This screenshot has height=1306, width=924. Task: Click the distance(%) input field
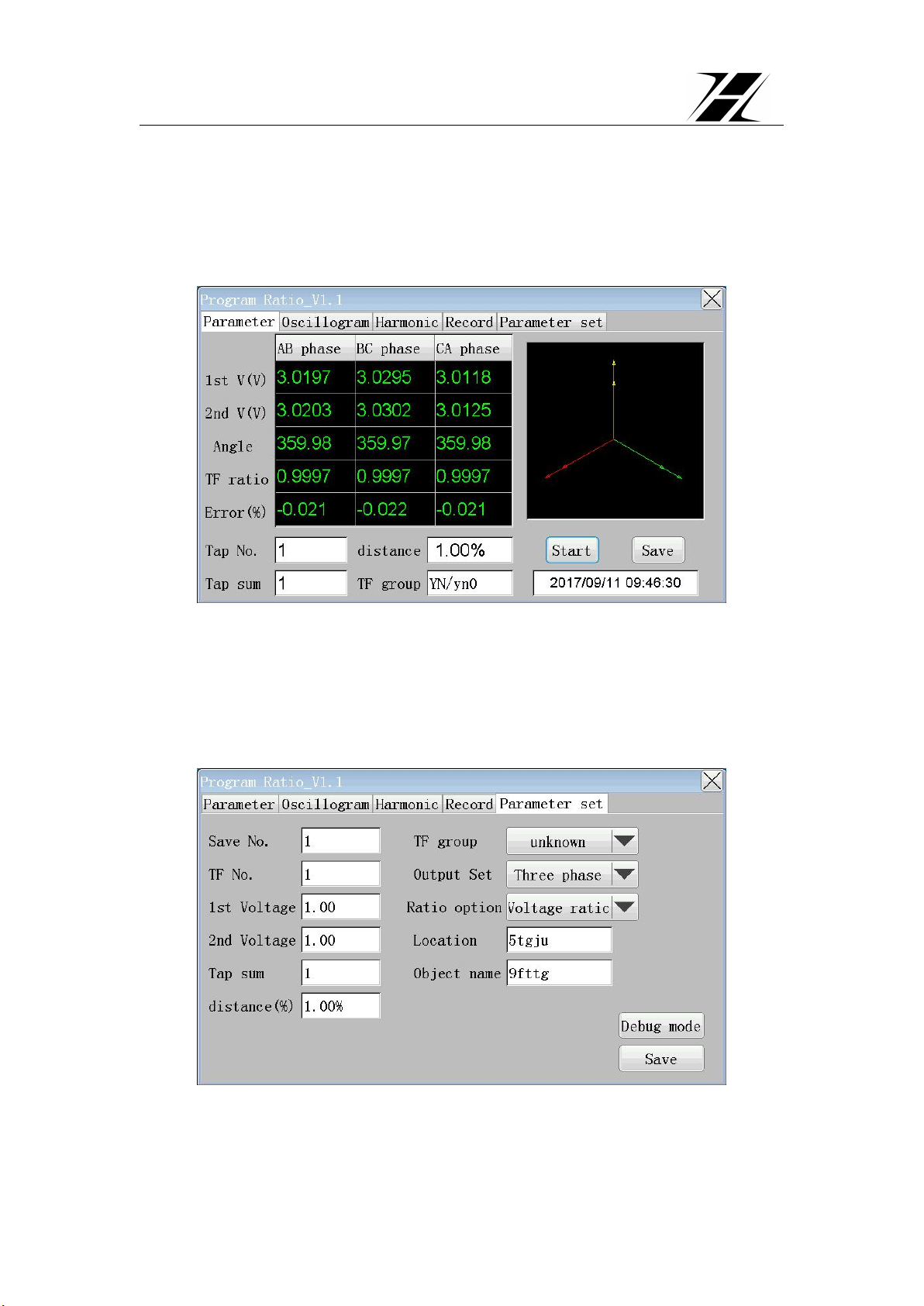341,1006
